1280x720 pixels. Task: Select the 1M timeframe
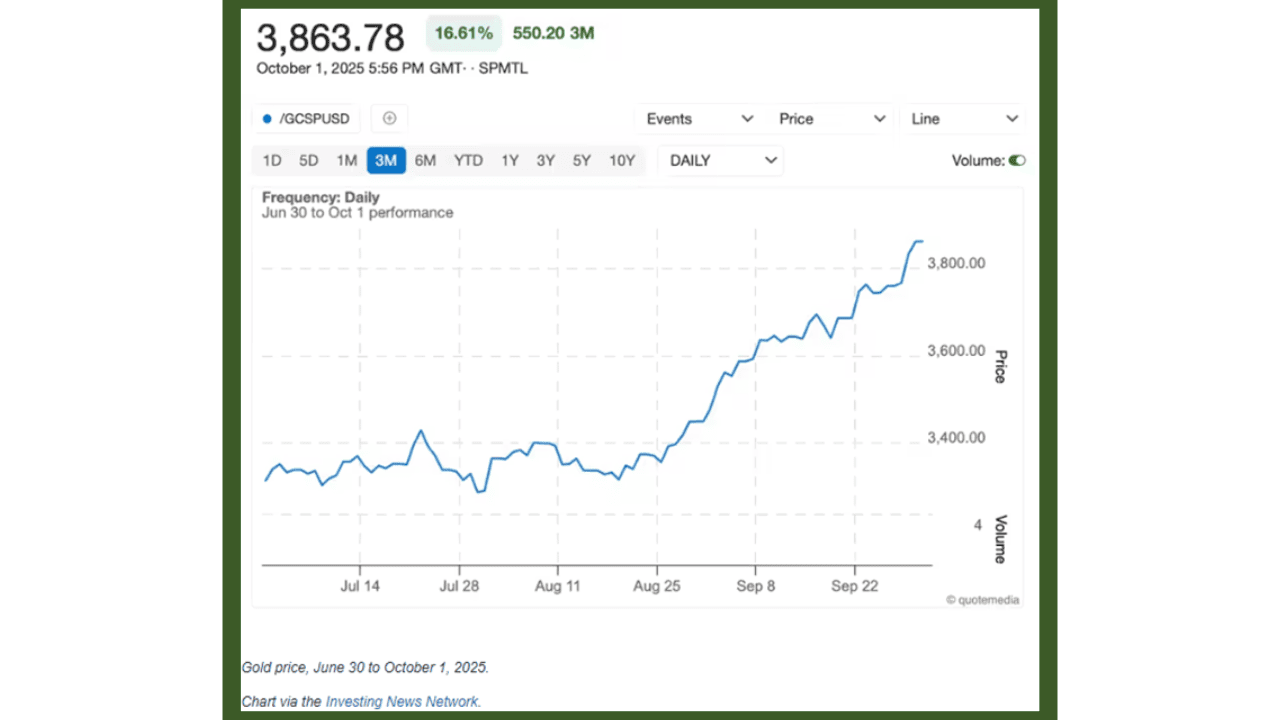[x=346, y=160]
